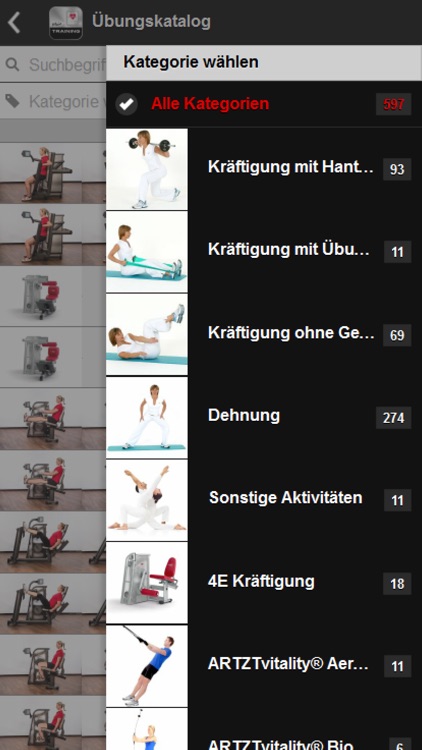Click the resistance band exercise thumbnail

point(147,252)
